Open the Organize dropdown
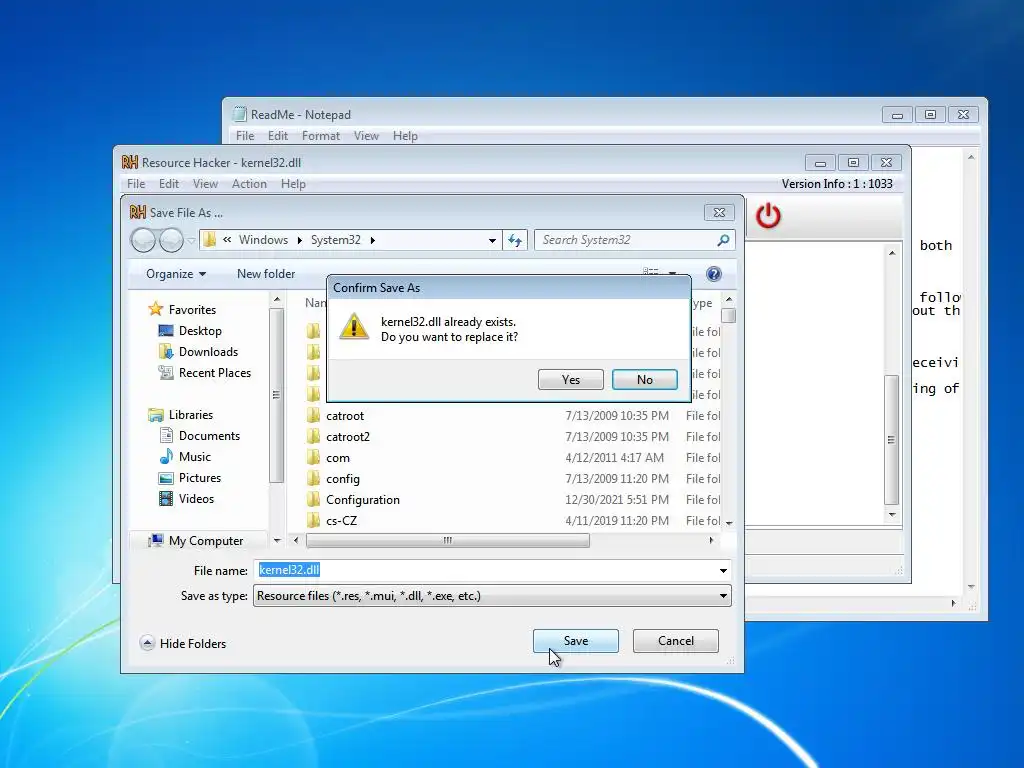 point(176,274)
